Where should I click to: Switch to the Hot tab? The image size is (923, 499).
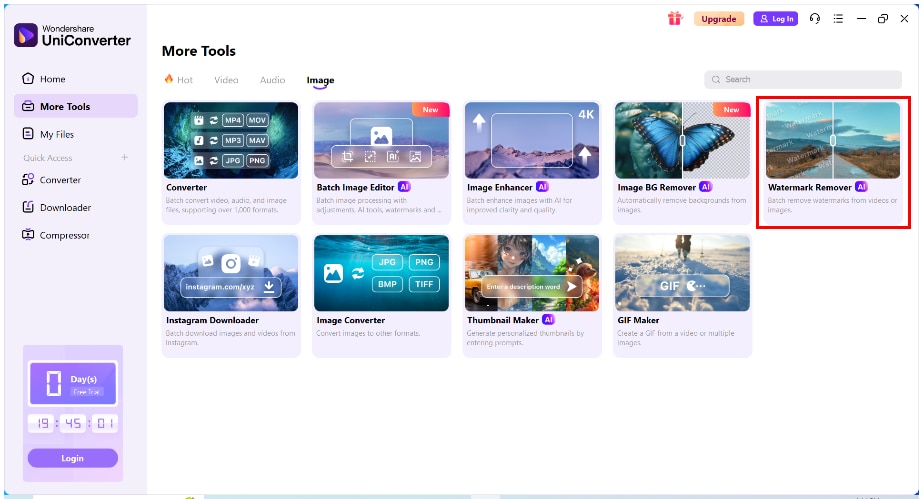(178, 79)
